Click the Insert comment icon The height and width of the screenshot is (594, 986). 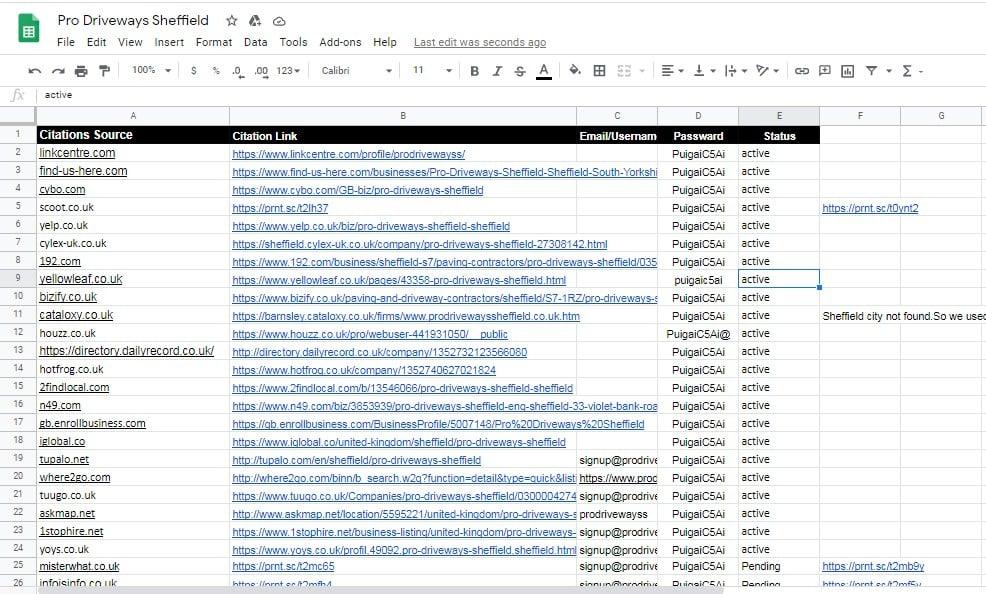point(825,71)
